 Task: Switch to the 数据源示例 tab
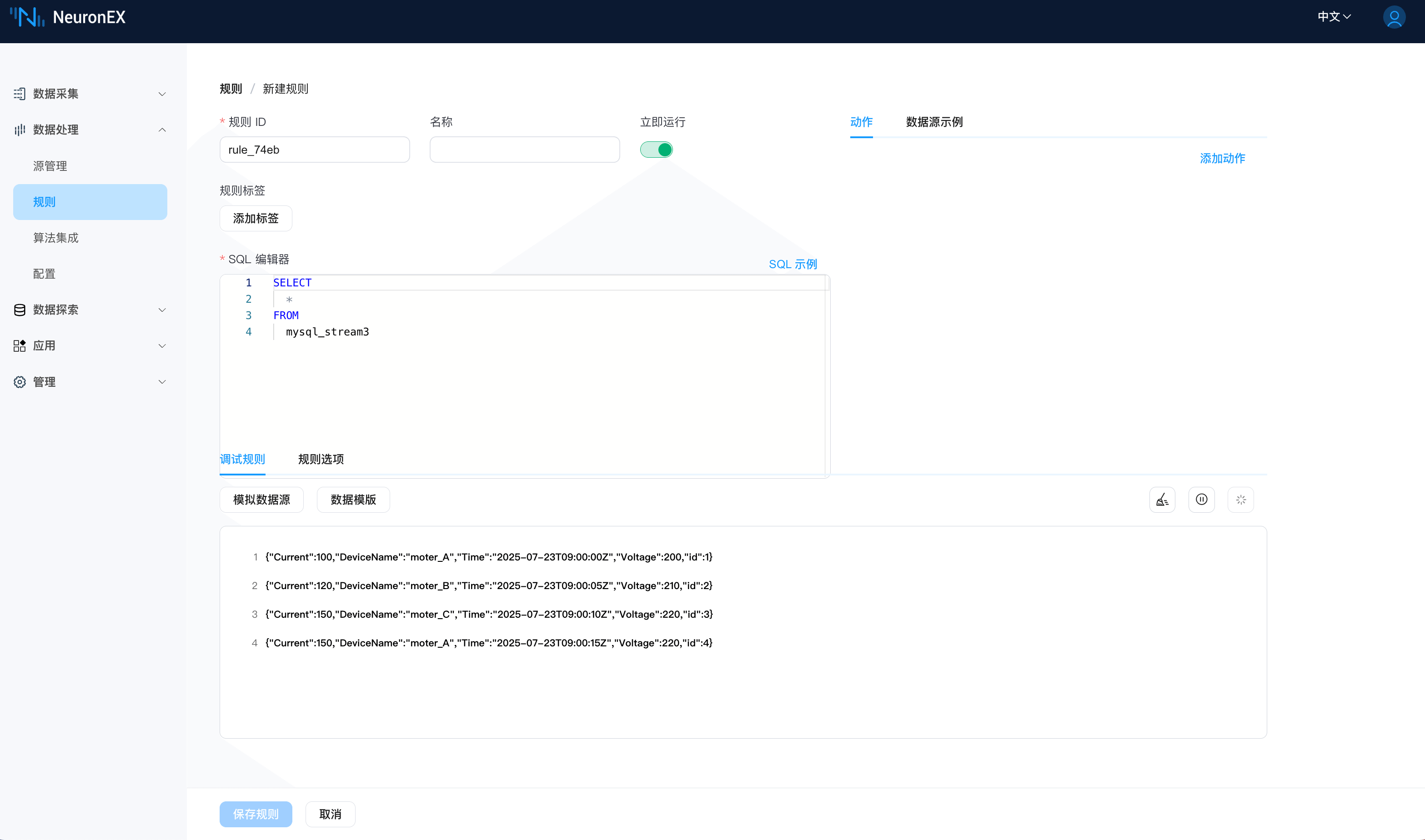933,122
